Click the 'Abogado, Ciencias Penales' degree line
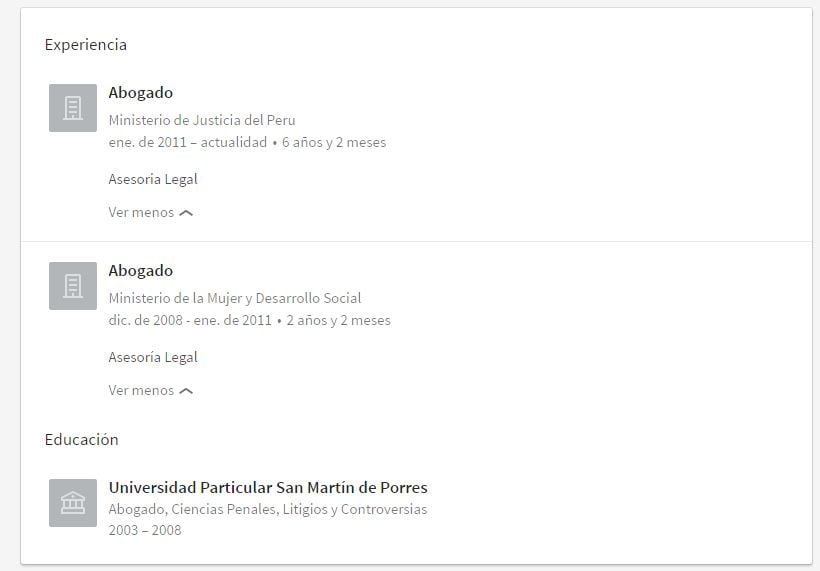 tap(268, 509)
